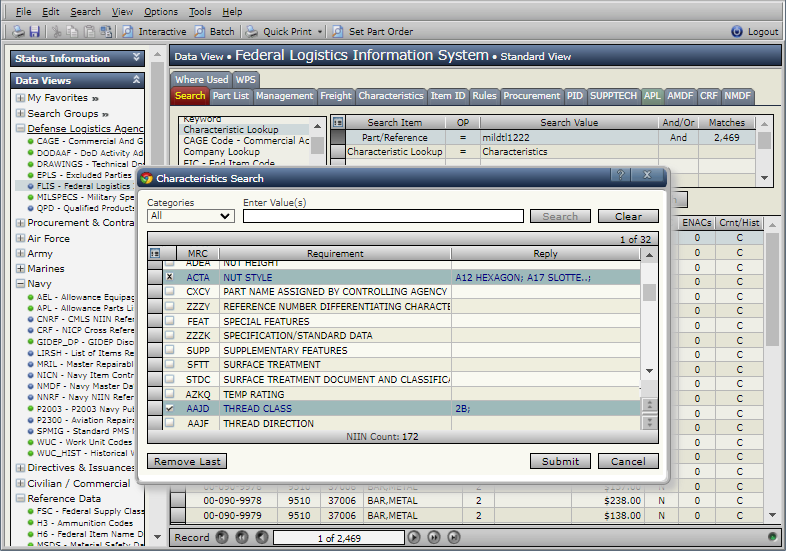Click the Save disk icon

tap(35, 32)
